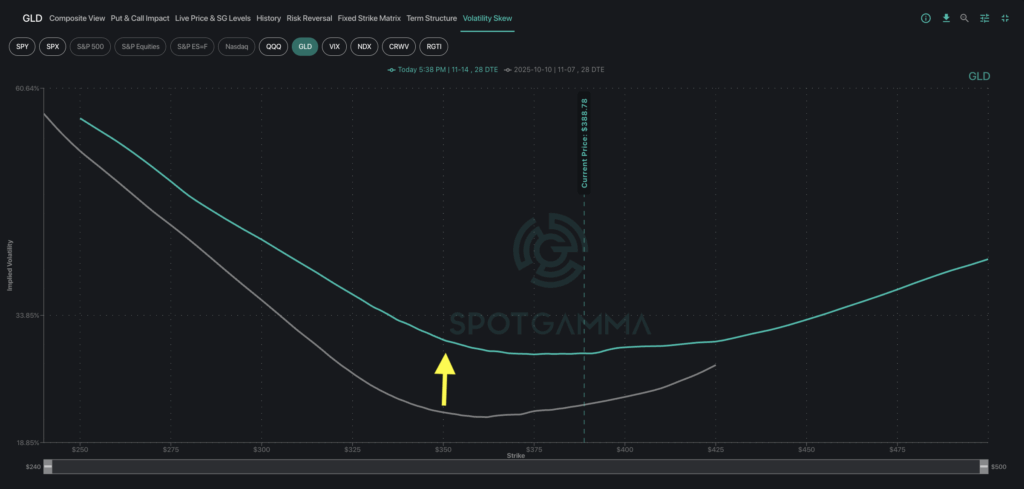Select the CRWV ticker chip
This screenshot has height=489, width=1024.
[398, 46]
